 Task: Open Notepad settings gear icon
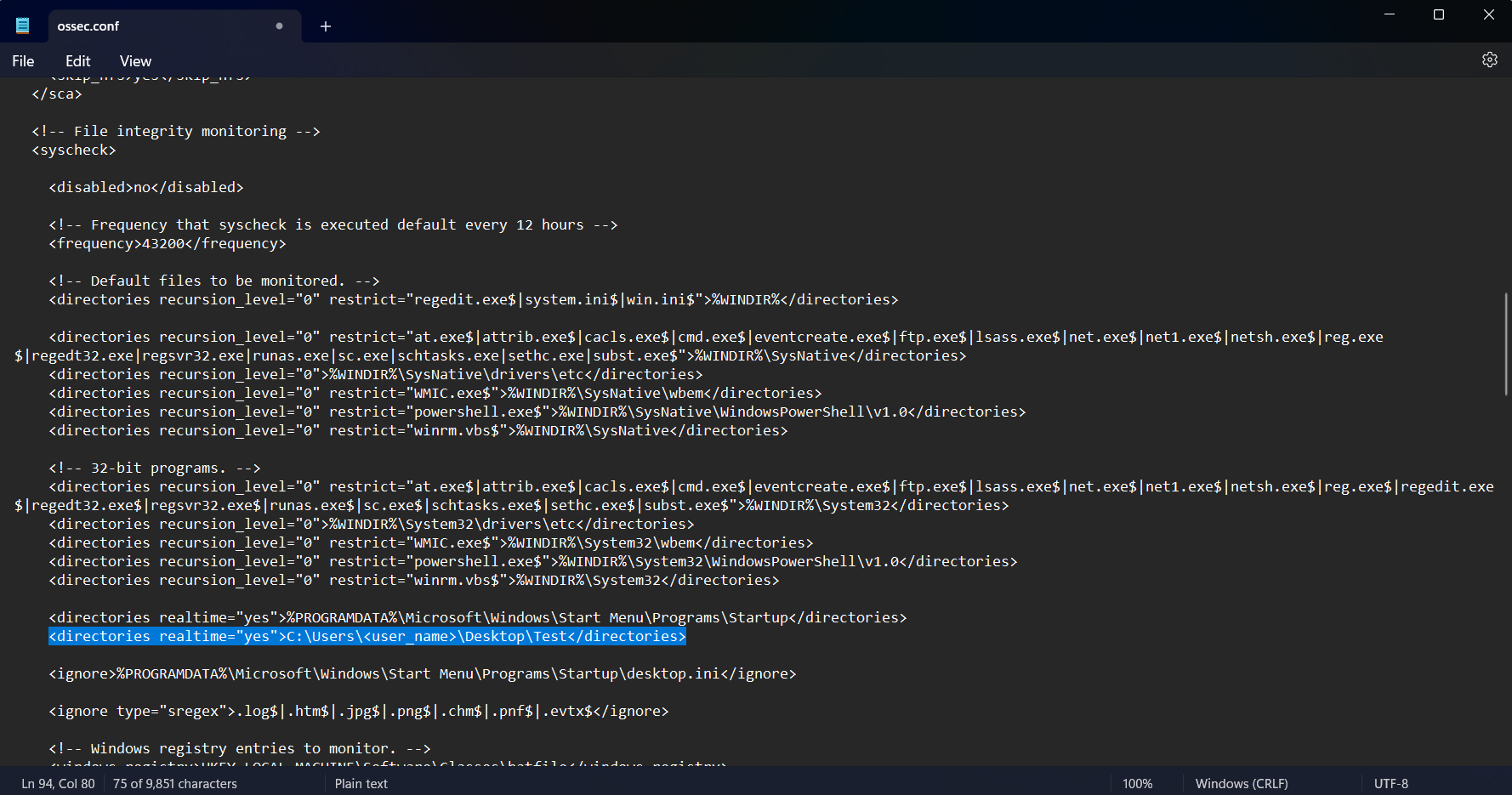(x=1489, y=60)
